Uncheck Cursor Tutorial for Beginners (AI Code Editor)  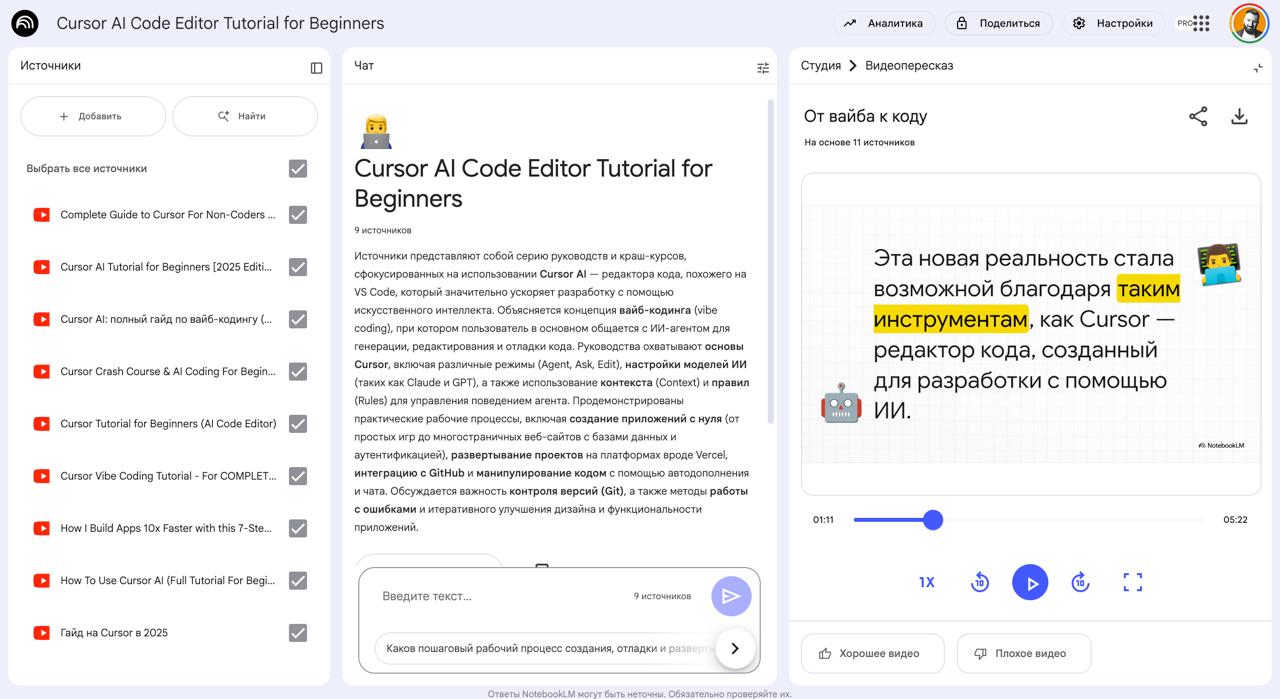(x=298, y=424)
